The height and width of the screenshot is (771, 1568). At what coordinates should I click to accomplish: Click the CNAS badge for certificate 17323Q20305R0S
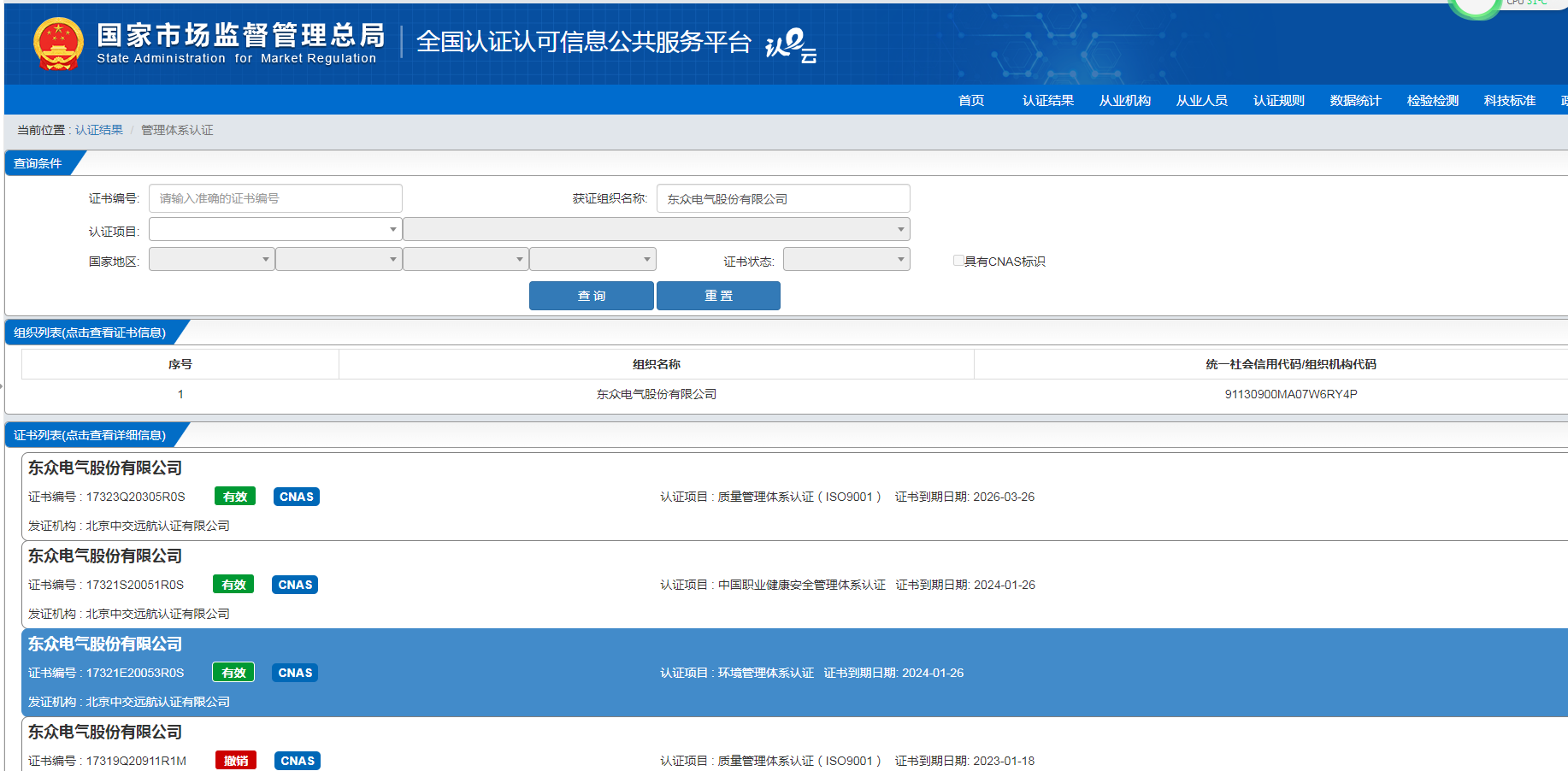[297, 497]
